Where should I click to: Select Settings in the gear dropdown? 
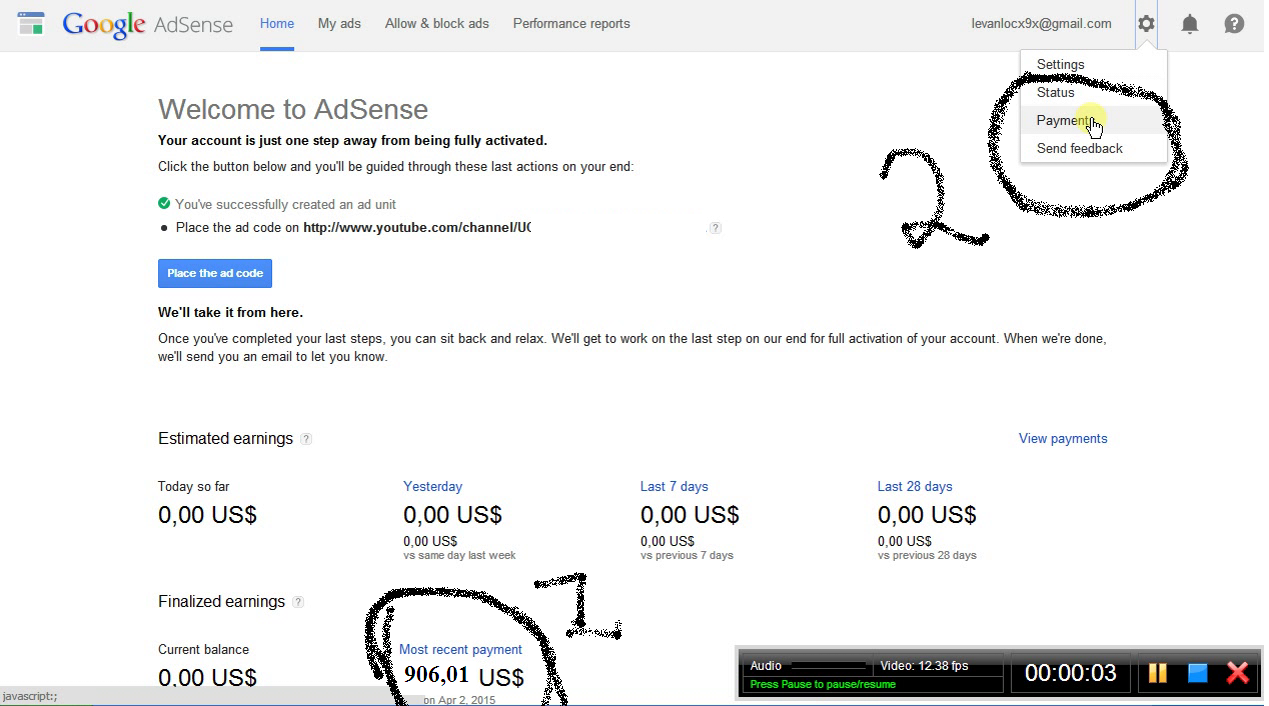tap(1094, 64)
